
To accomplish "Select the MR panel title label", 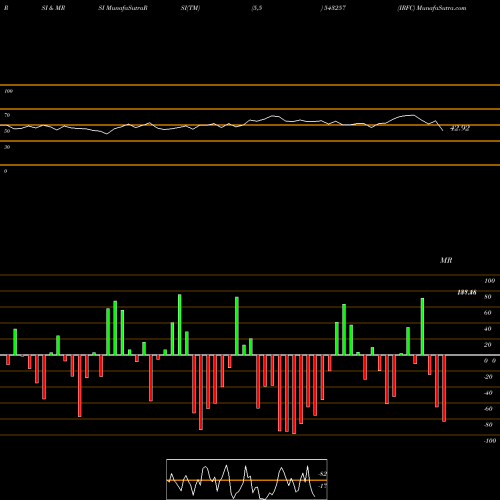I will (446, 260).
